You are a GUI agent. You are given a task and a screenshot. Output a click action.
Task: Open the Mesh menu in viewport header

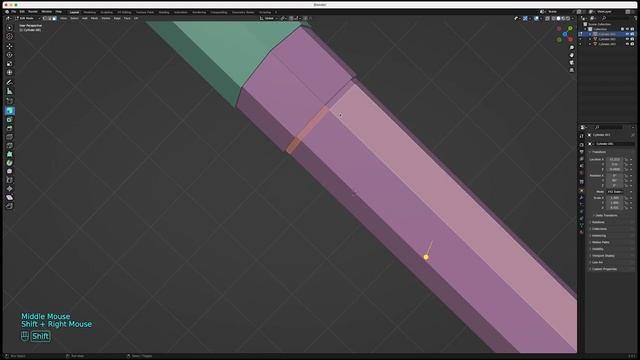94,18
